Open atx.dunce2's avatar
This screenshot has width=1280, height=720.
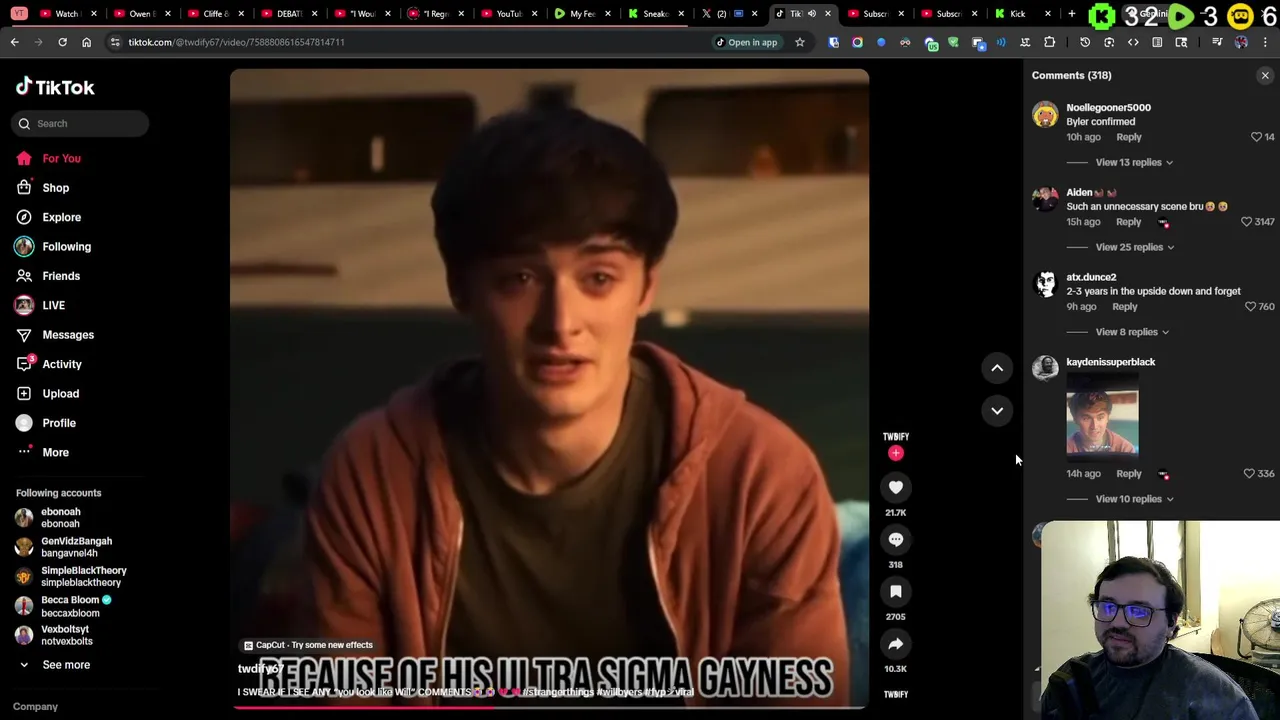[x=1045, y=285]
